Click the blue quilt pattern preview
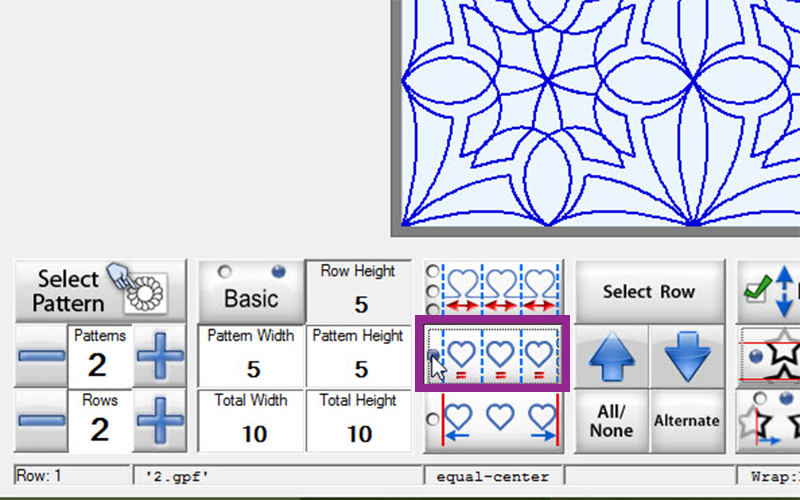Image resolution: width=800 pixels, height=500 pixels. [601, 113]
